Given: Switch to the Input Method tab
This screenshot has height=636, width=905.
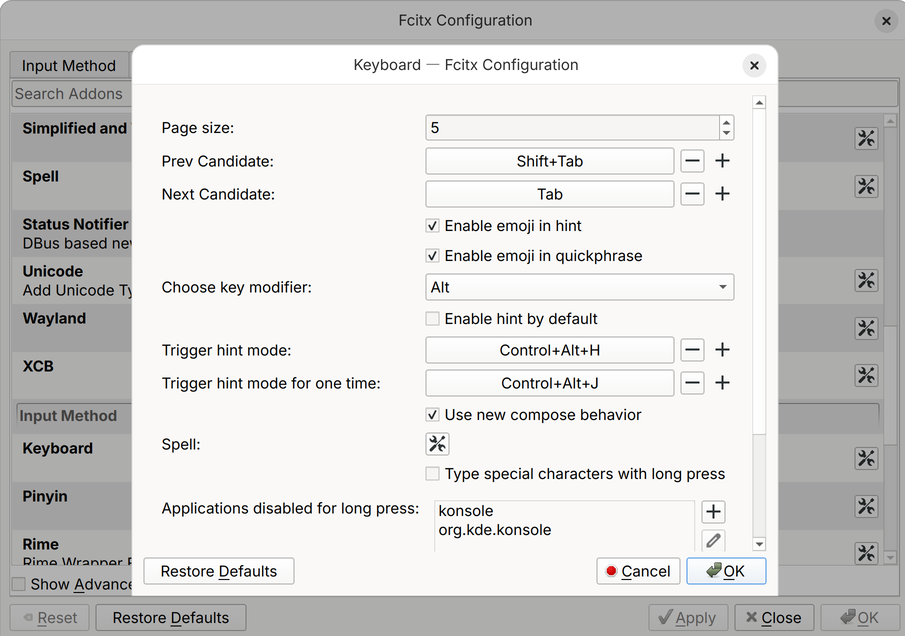Looking at the screenshot, I should click(x=69, y=66).
